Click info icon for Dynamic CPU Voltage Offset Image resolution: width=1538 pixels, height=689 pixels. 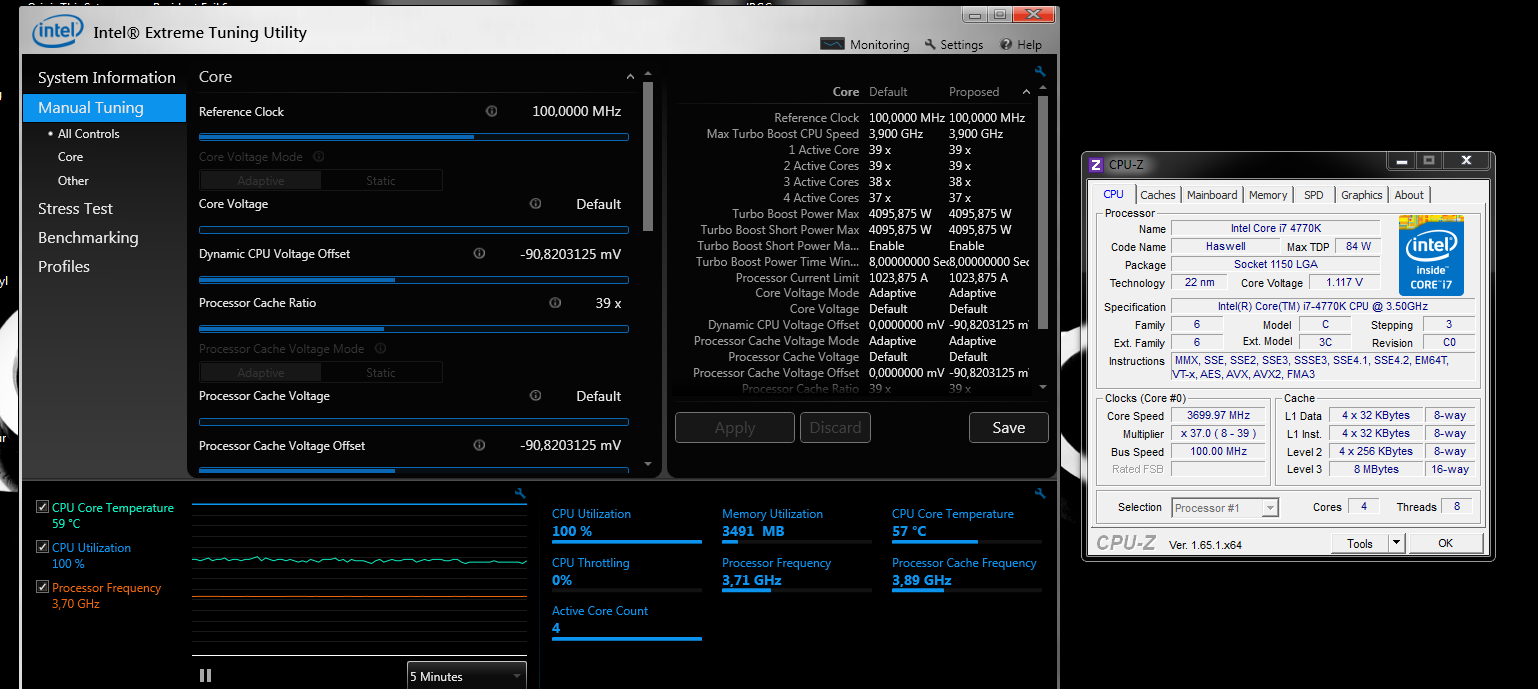(479, 253)
